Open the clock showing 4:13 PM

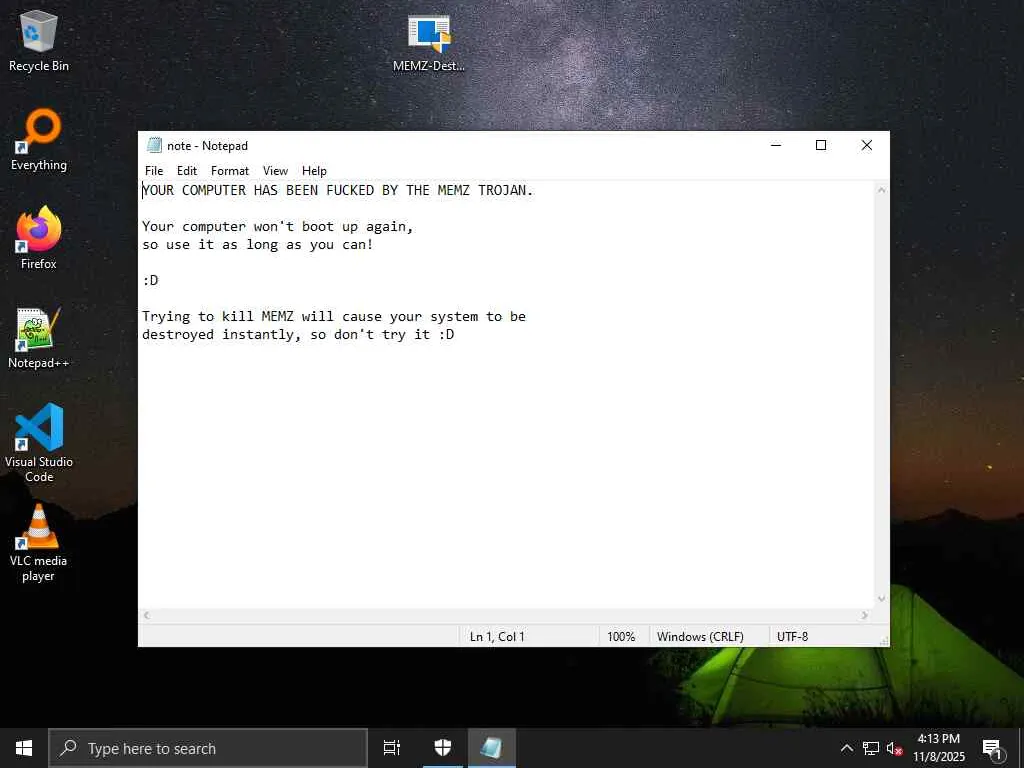[939, 748]
